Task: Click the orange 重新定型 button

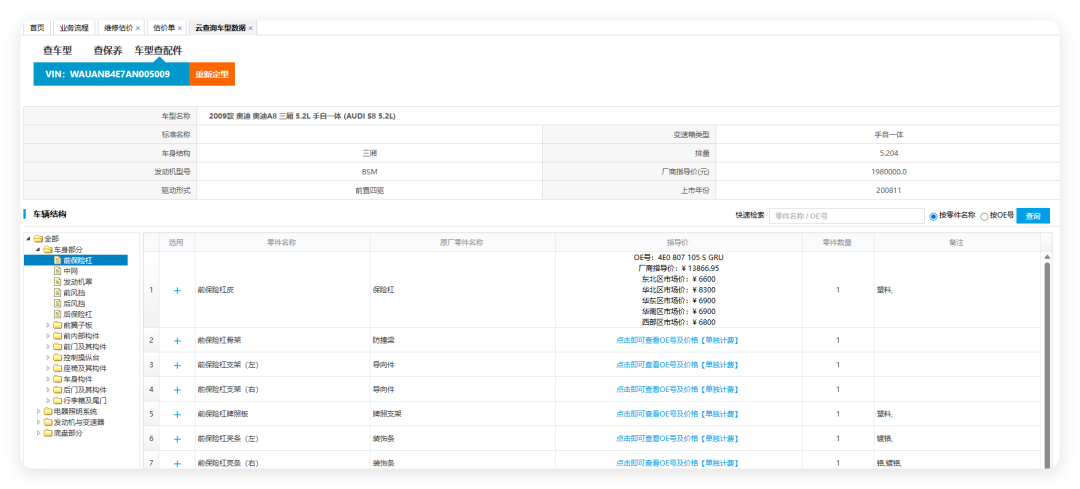Action: click(x=212, y=74)
